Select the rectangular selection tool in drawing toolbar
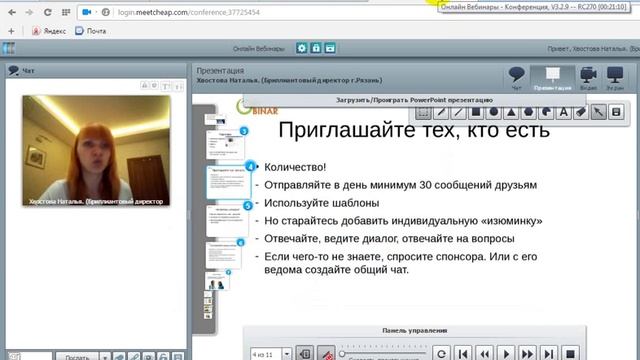 point(423,112)
